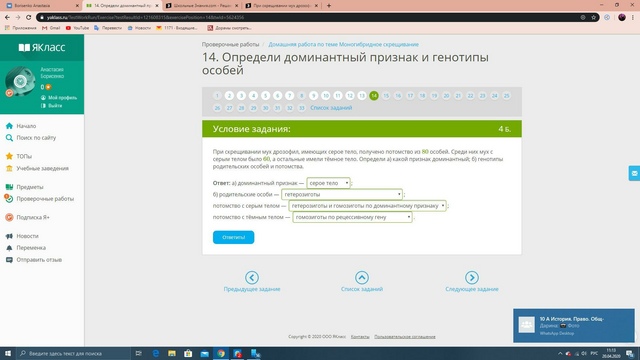Open Chrome from the taskbar
This screenshot has height=360, width=640.
221,353
